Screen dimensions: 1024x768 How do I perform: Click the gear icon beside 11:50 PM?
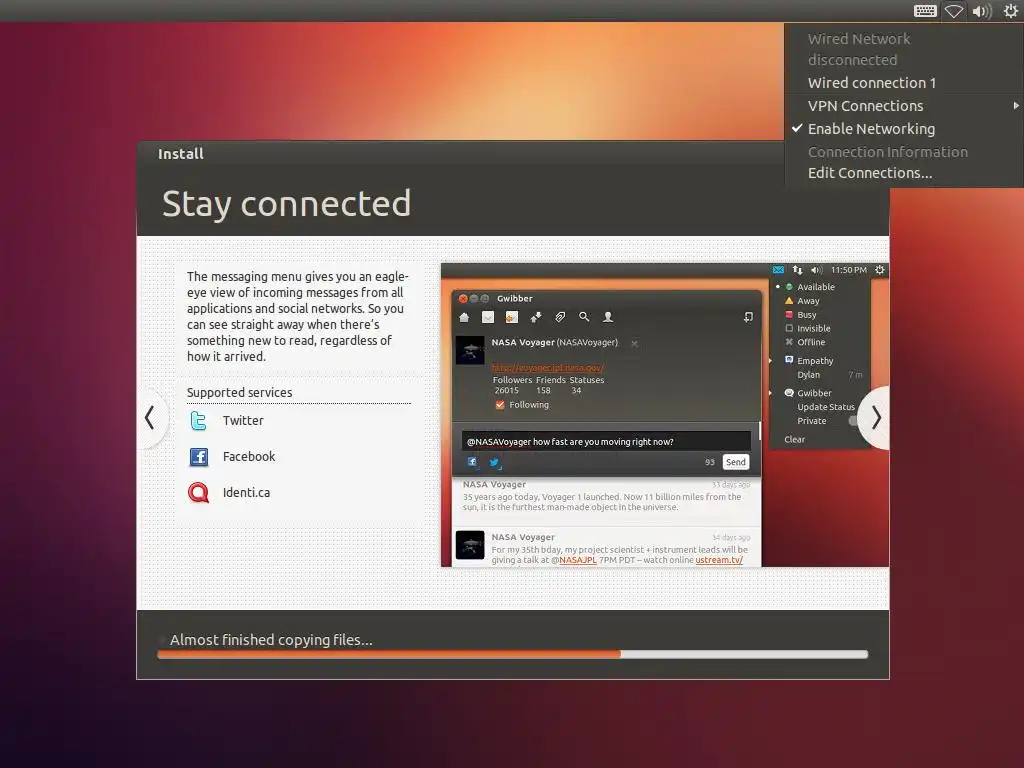tap(880, 270)
